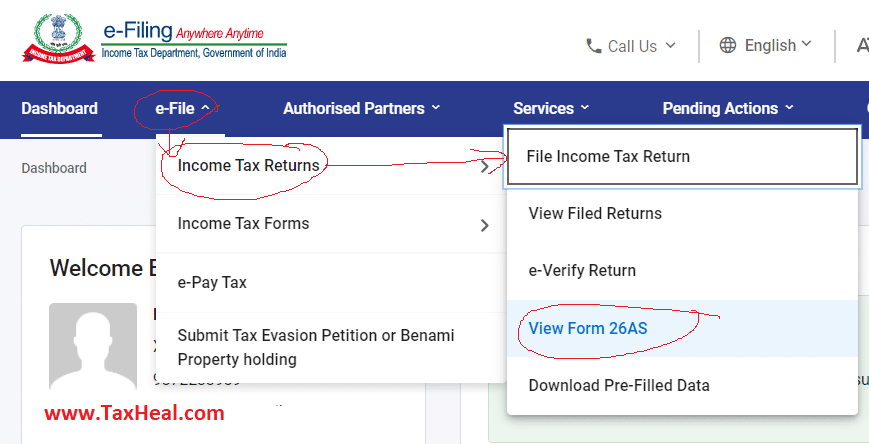Open the Services menu
This screenshot has width=869, height=444.
(551, 108)
